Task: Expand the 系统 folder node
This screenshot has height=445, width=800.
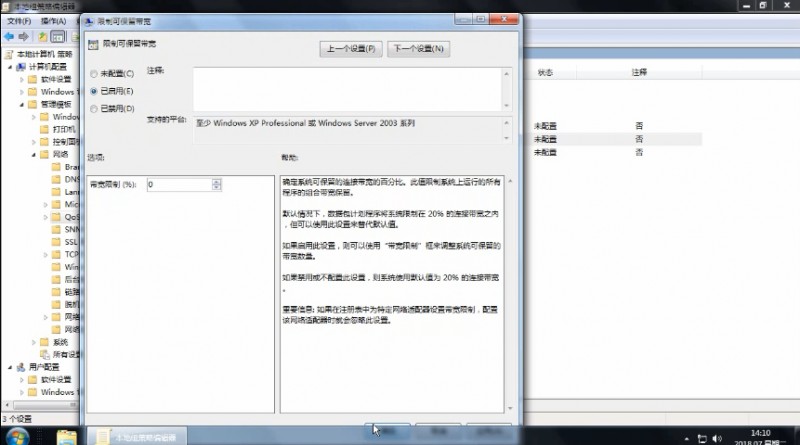Action: click(34, 342)
